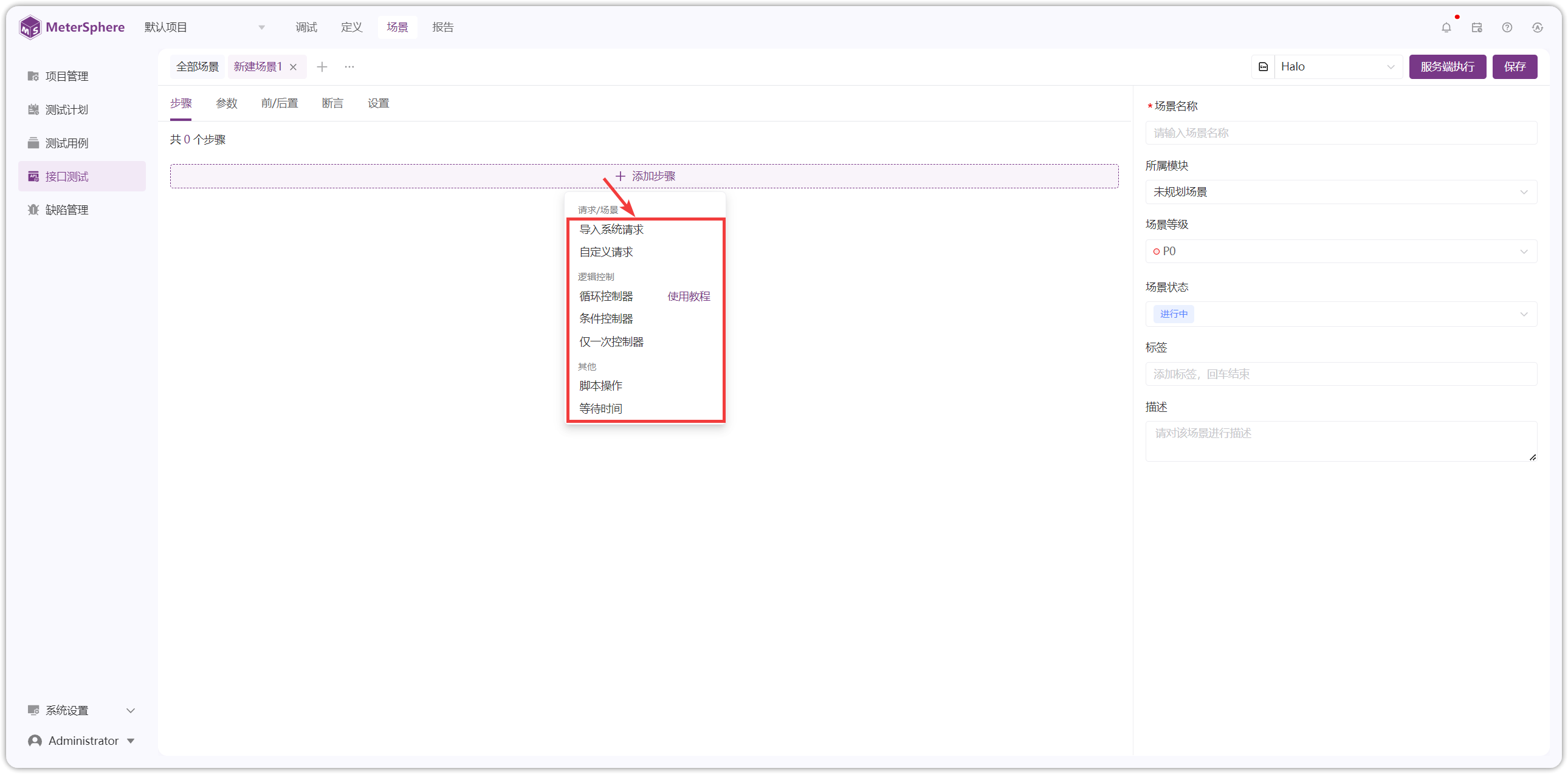Select the 参数 tab

point(227,103)
